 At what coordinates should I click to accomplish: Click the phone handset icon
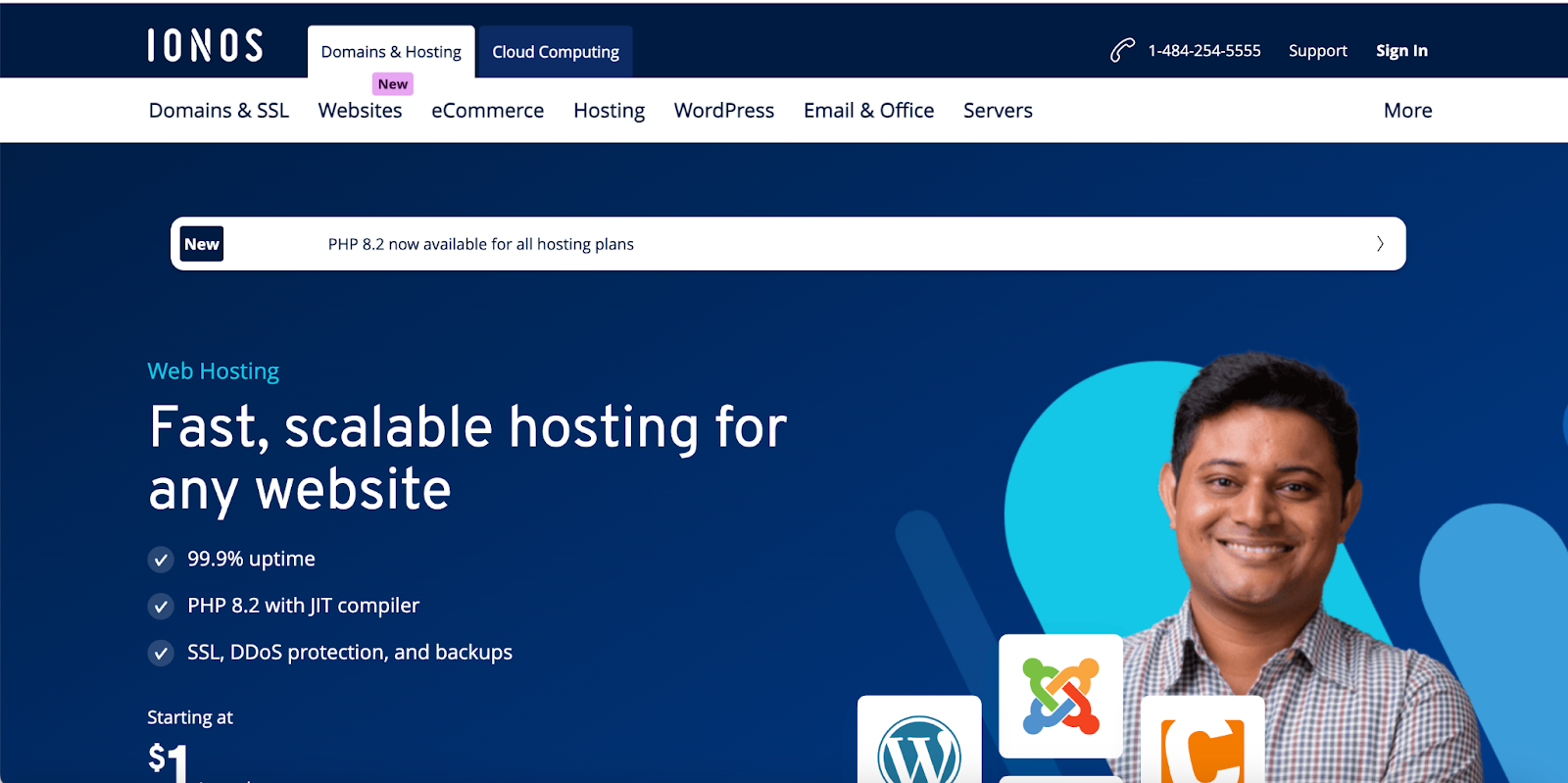tap(1122, 50)
